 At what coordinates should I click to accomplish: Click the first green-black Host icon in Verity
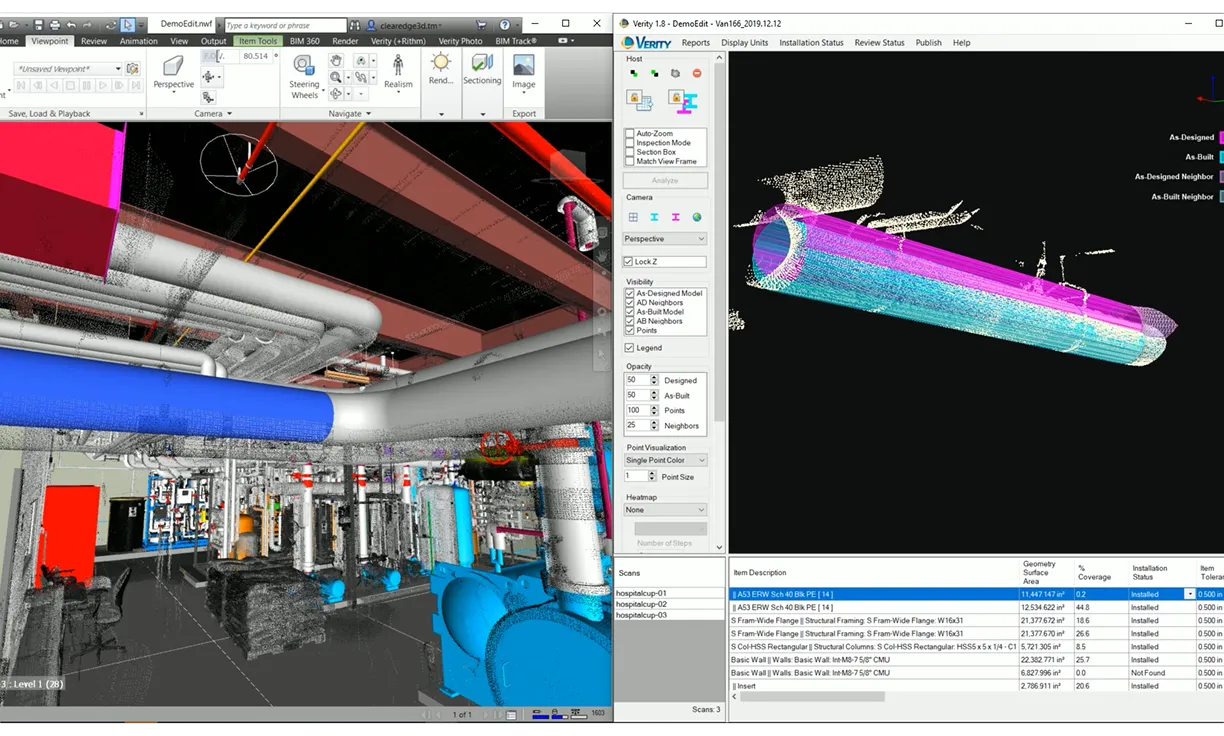634,73
